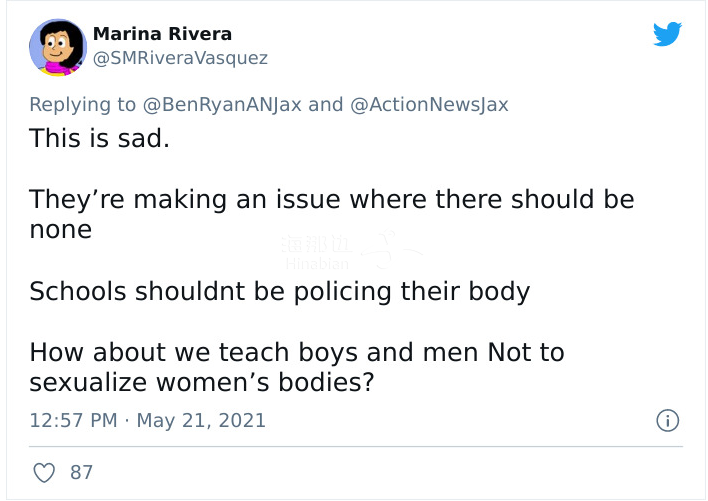Screen dimensions: 708x501
Task: Click the 'How about we teach boys' text
Action: (297, 352)
